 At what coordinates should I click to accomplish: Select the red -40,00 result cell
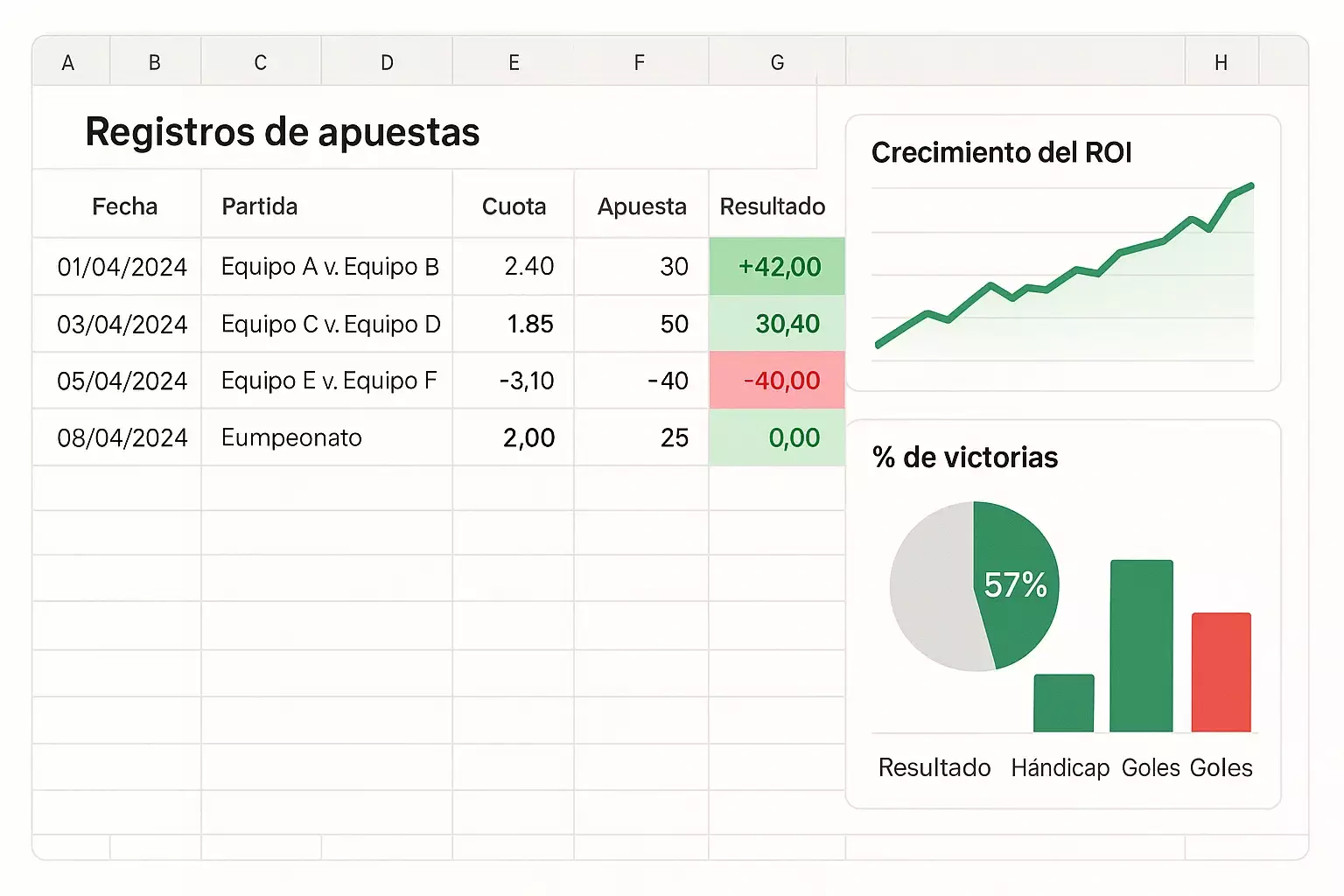(776, 380)
